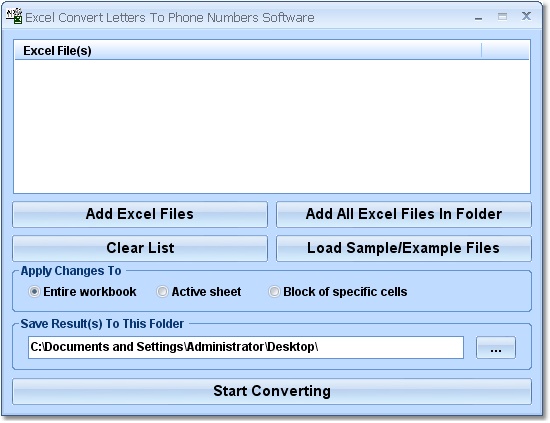
Task: Click Add All Excel Files In Folder
Action: tap(404, 214)
